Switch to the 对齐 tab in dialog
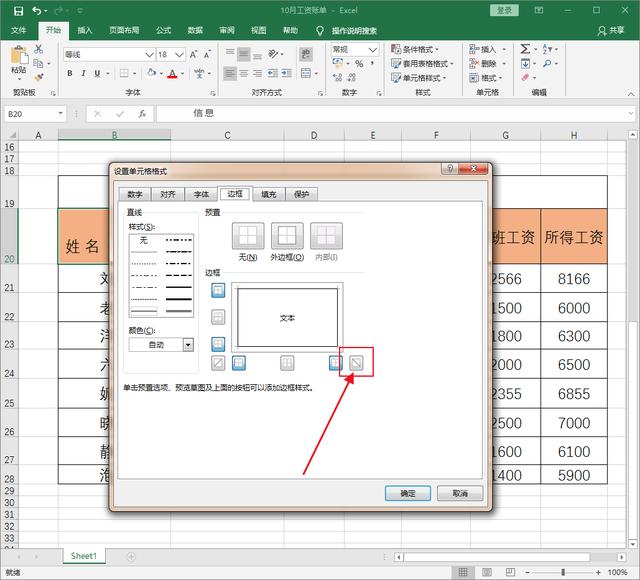The width and height of the screenshot is (640, 580). coord(168,195)
